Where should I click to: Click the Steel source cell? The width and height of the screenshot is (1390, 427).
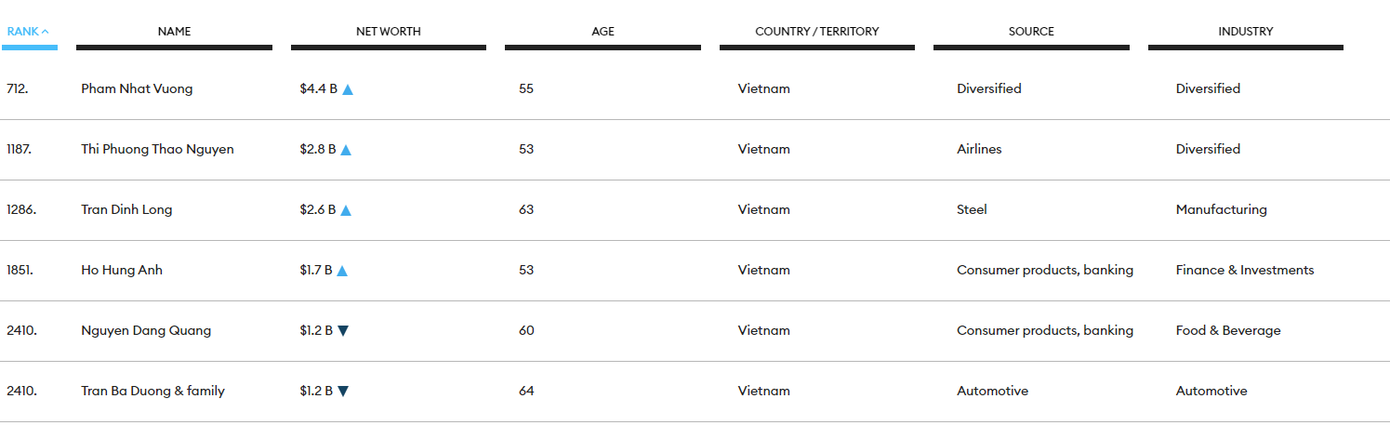tap(972, 210)
